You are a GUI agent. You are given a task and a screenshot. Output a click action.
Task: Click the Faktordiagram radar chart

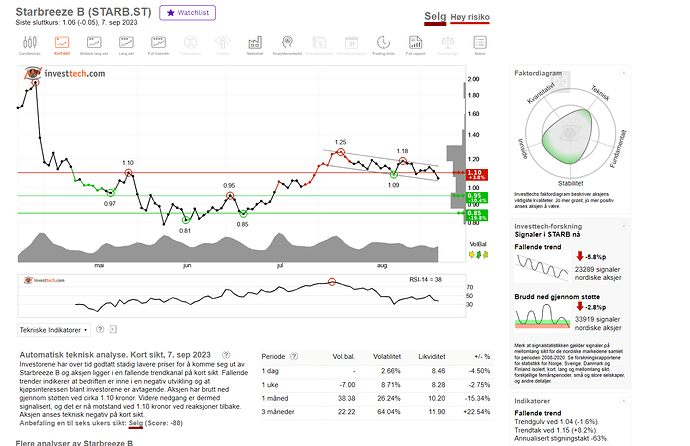(x=570, y=134)
